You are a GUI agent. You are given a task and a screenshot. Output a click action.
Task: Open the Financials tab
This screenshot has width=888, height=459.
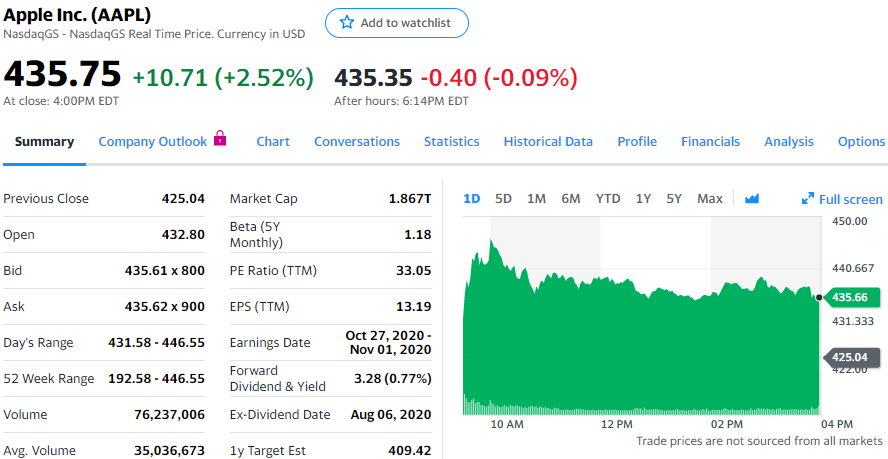coord(710,142)
